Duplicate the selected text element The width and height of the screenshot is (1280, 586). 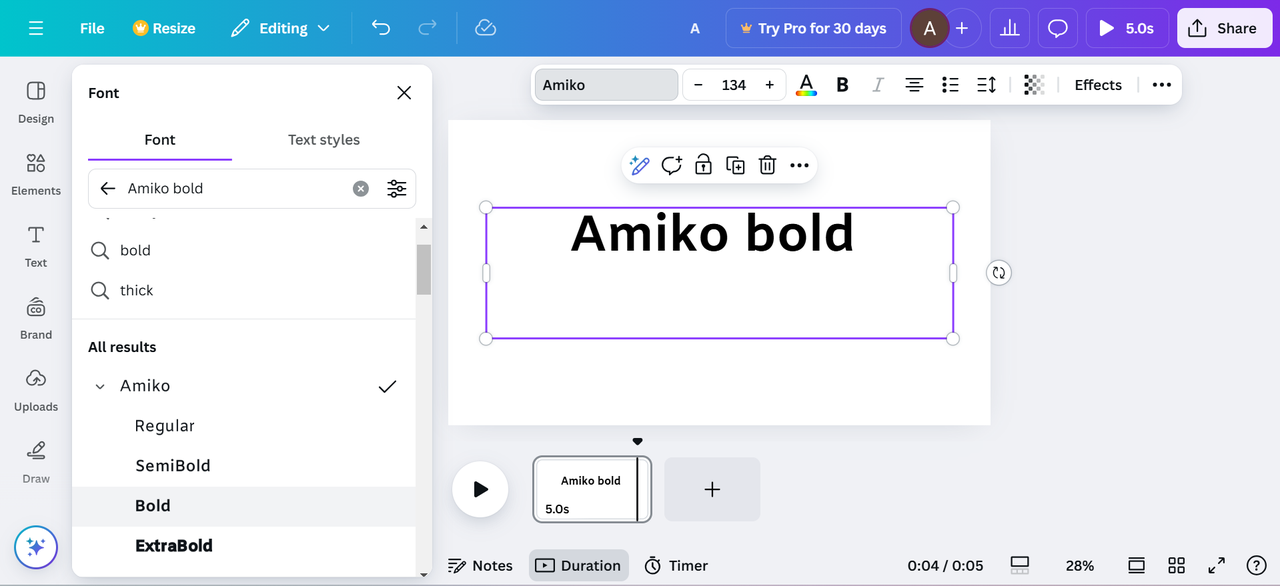tap(735, 165)
